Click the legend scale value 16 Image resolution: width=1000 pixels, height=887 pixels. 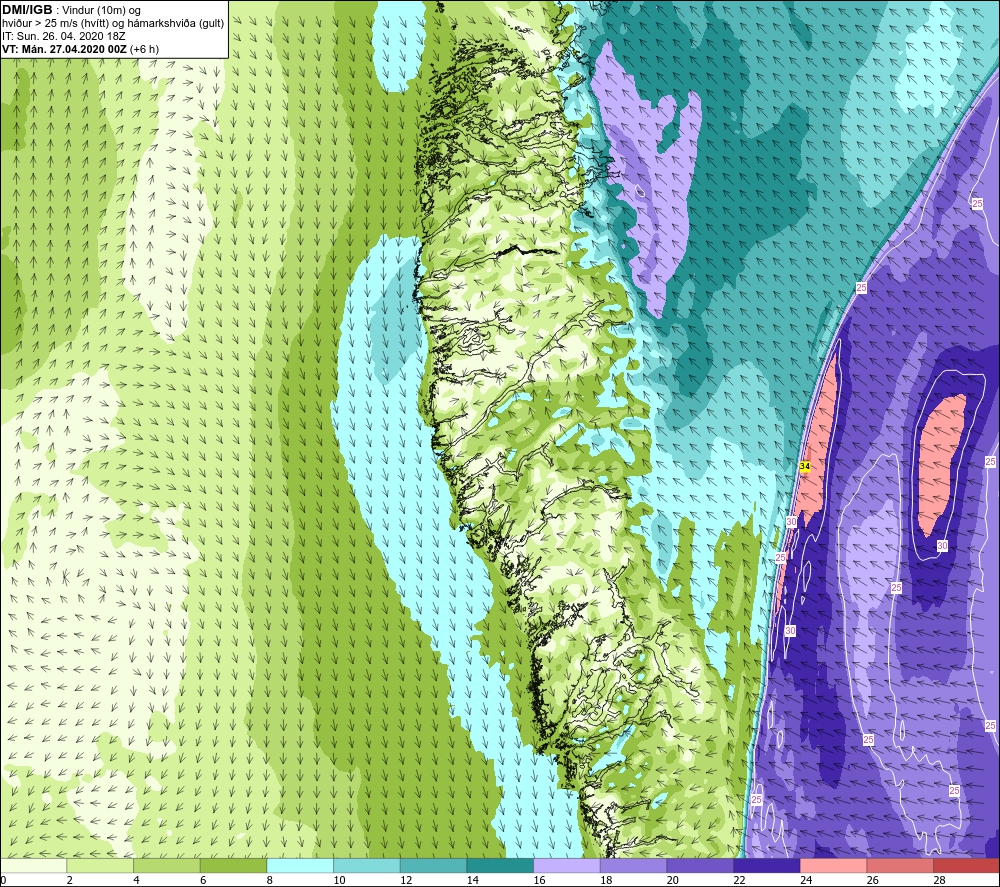pyautogui.click(x=540, y=880)
